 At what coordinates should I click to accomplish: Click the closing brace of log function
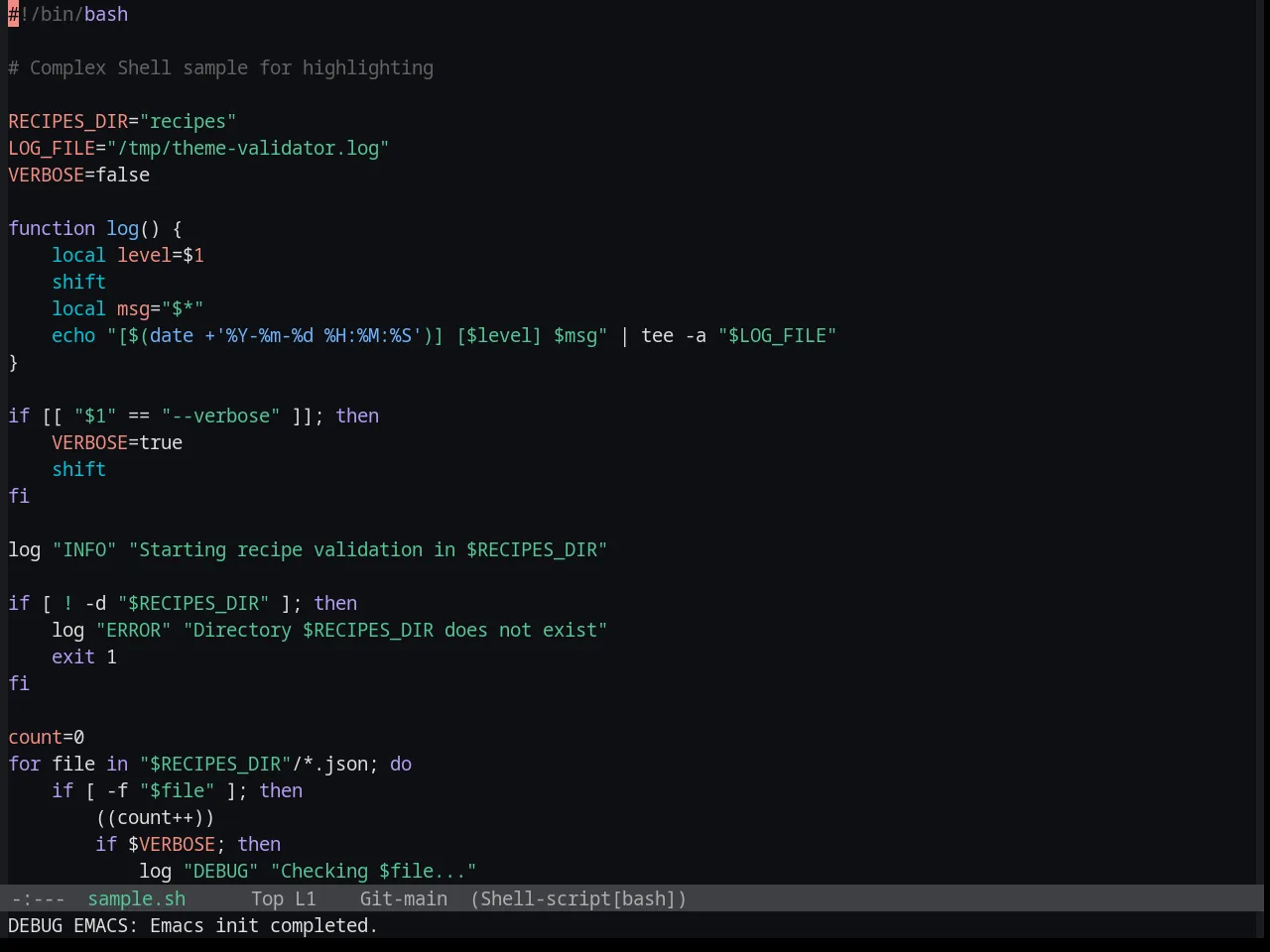13,362
